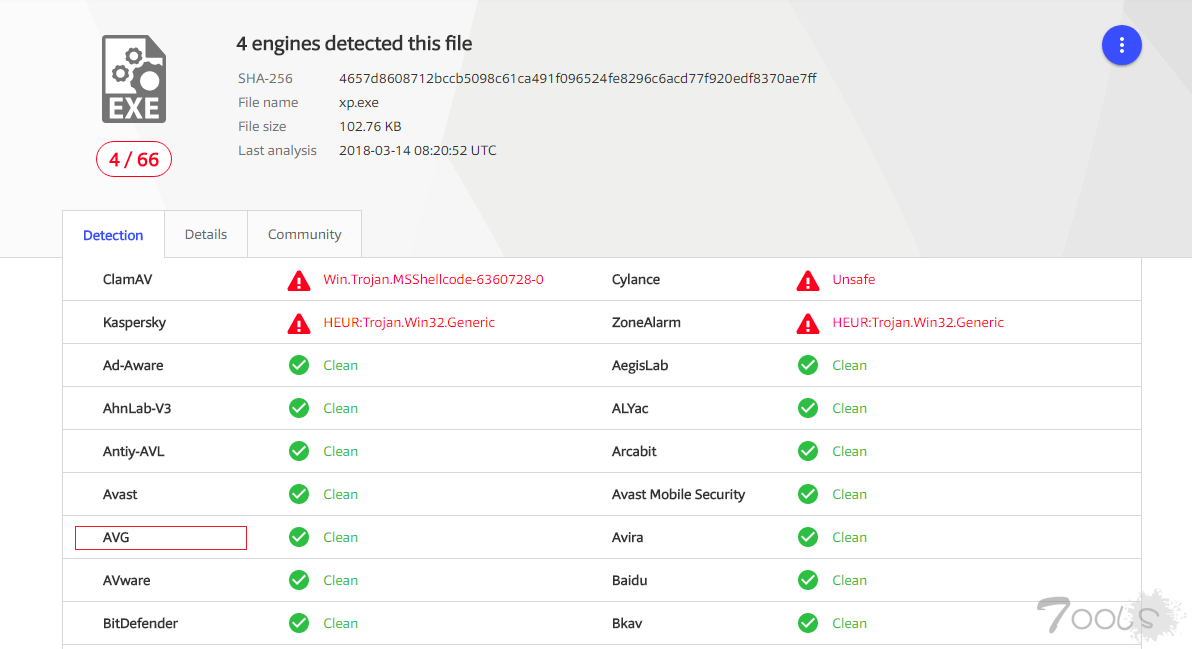Click the Kaspersky engine name

[135, 322]
